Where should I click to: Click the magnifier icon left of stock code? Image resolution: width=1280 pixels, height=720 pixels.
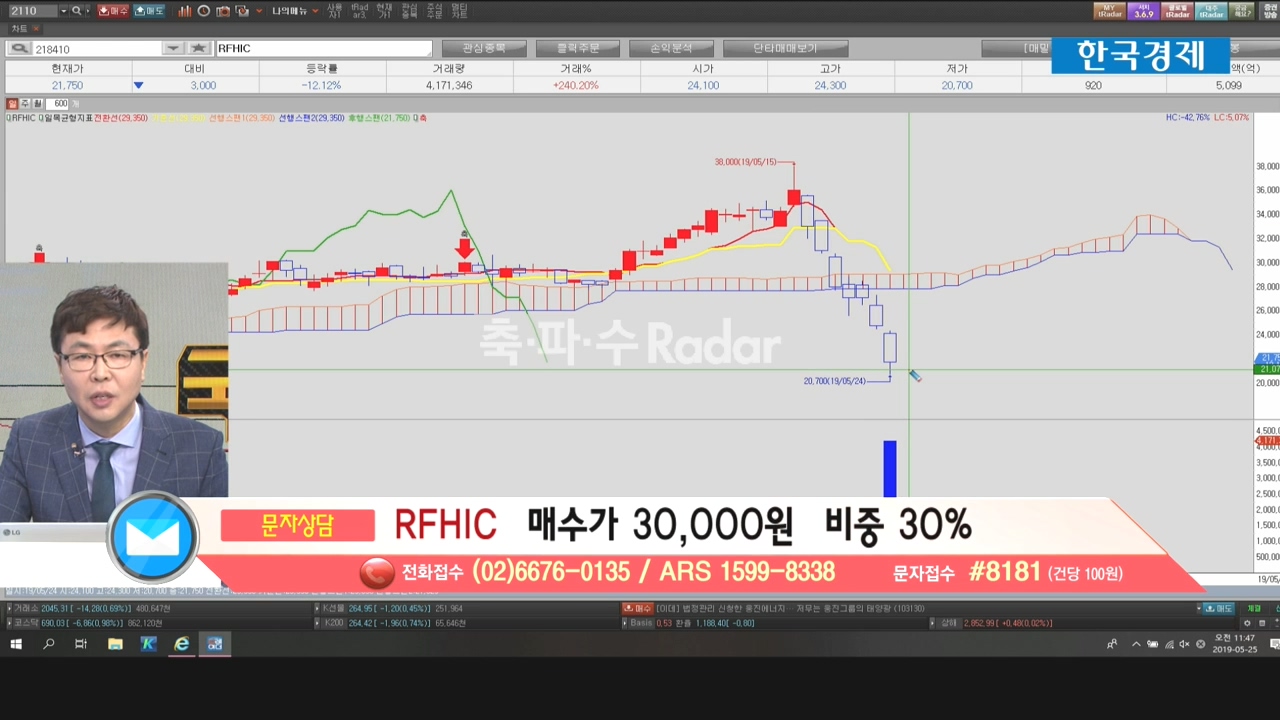pyautogui.click(x=19, y=48)
